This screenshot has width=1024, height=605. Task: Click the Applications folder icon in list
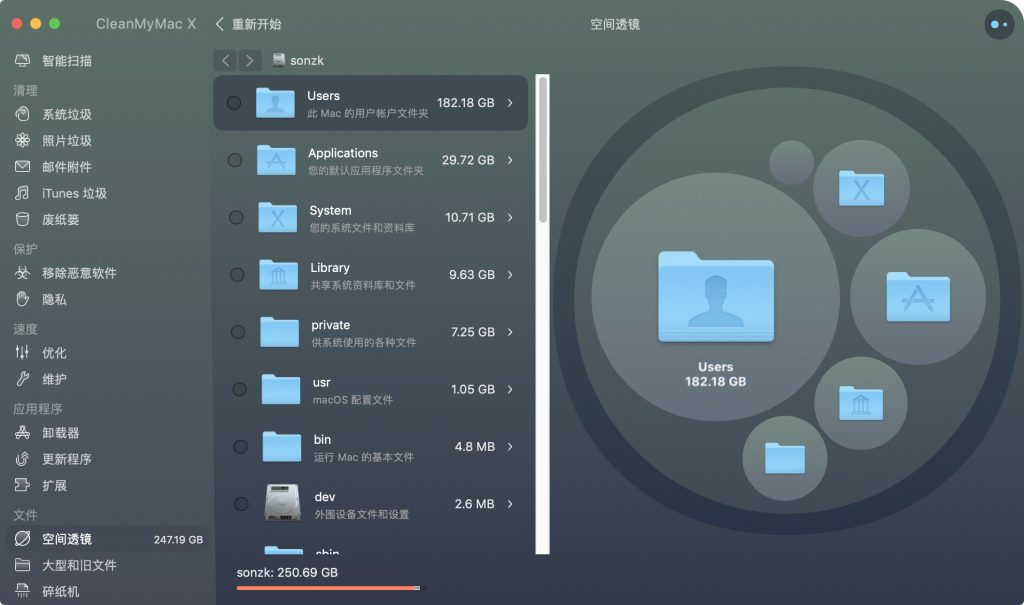point(276,160)
